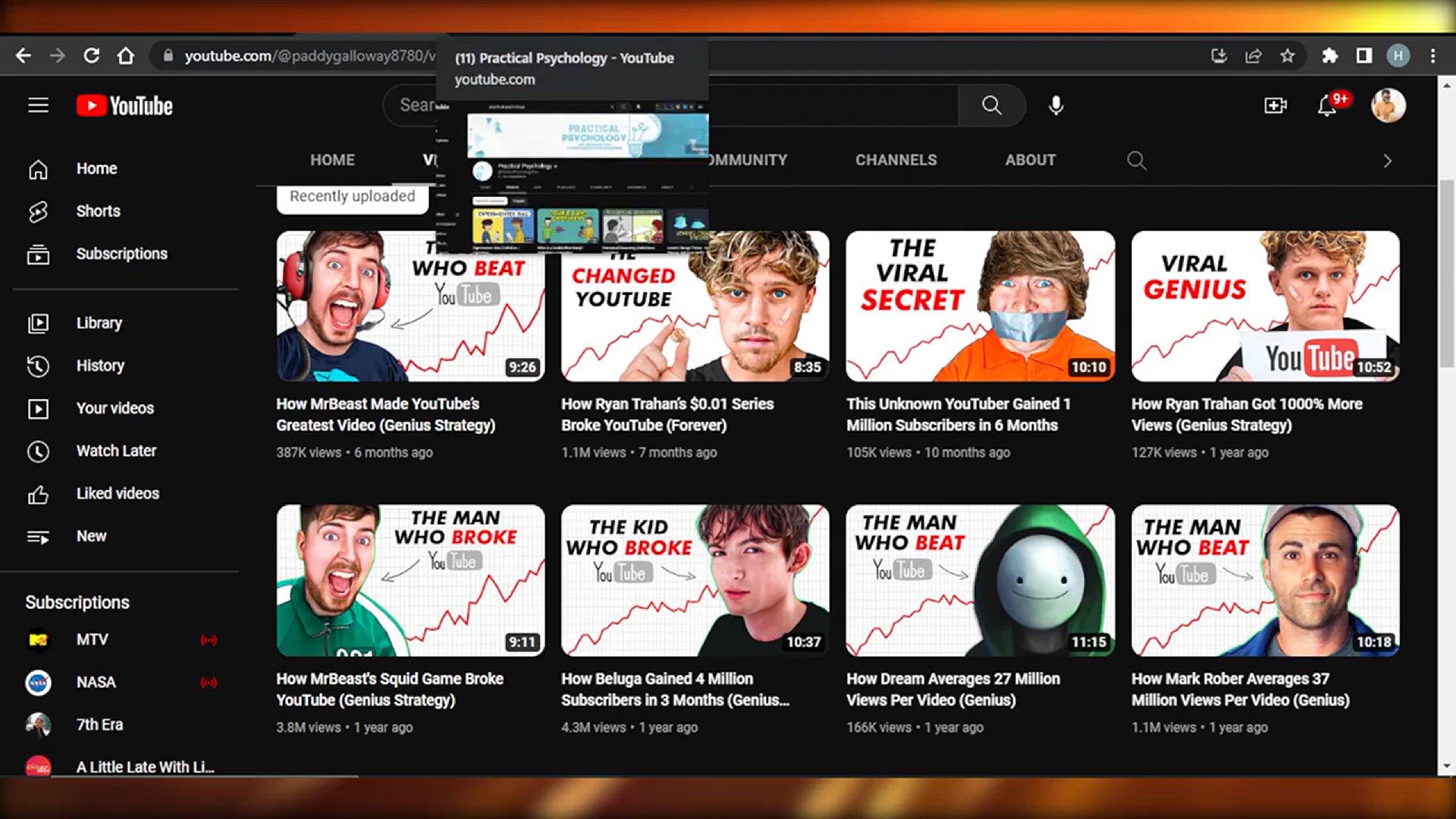Click the address bar URL

tap(310, 55)
